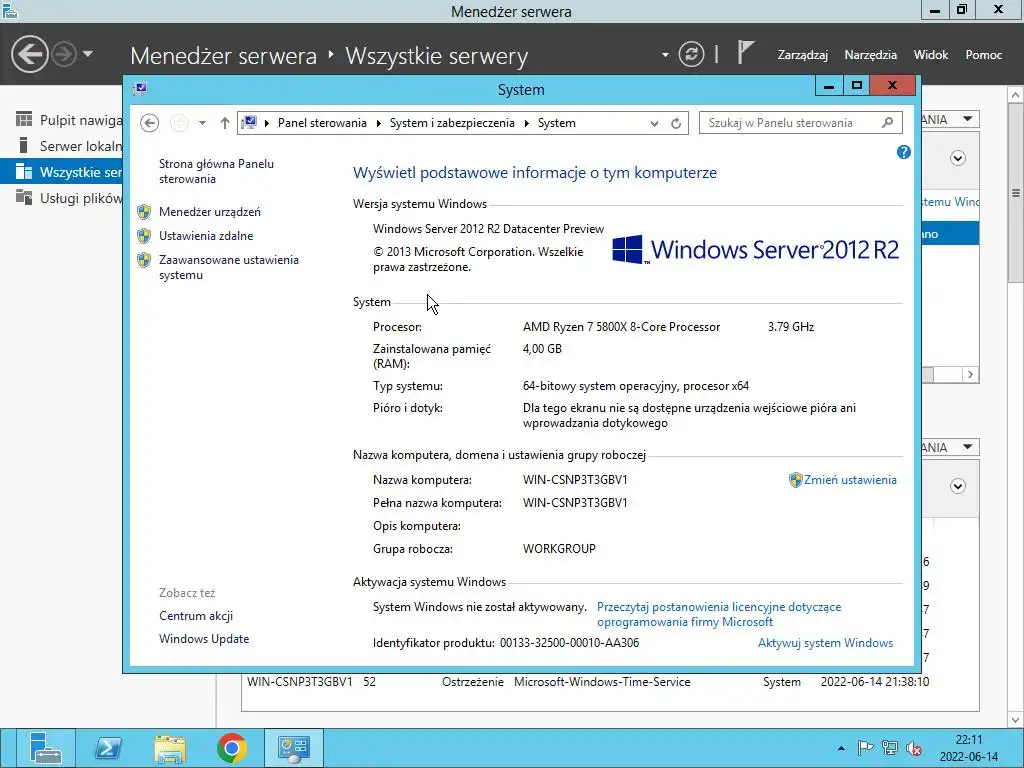The width and height of the screenshot is (1024, 768).
Task: Open the Server Manager navigation history dropdown
Action: (x=88, y=54)
